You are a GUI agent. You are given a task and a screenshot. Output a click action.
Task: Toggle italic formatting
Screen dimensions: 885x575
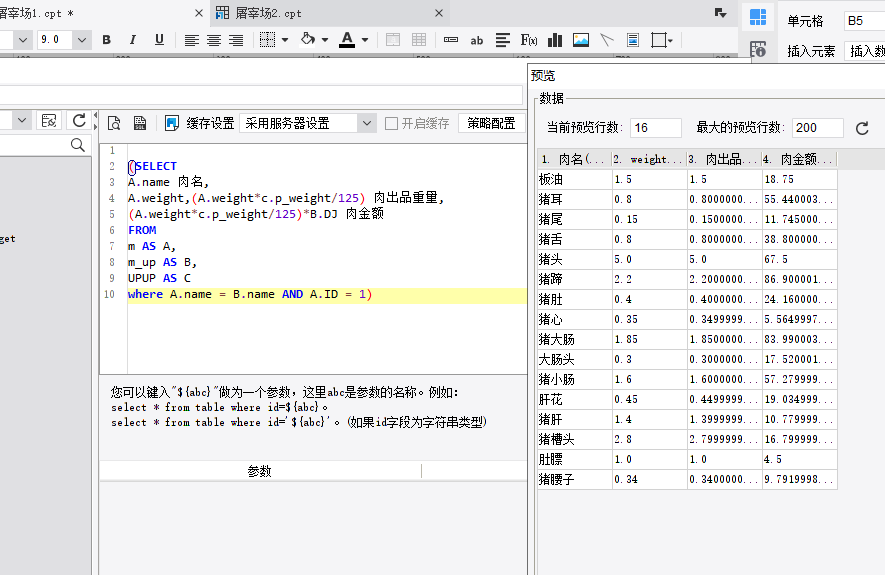coord(133,40)
